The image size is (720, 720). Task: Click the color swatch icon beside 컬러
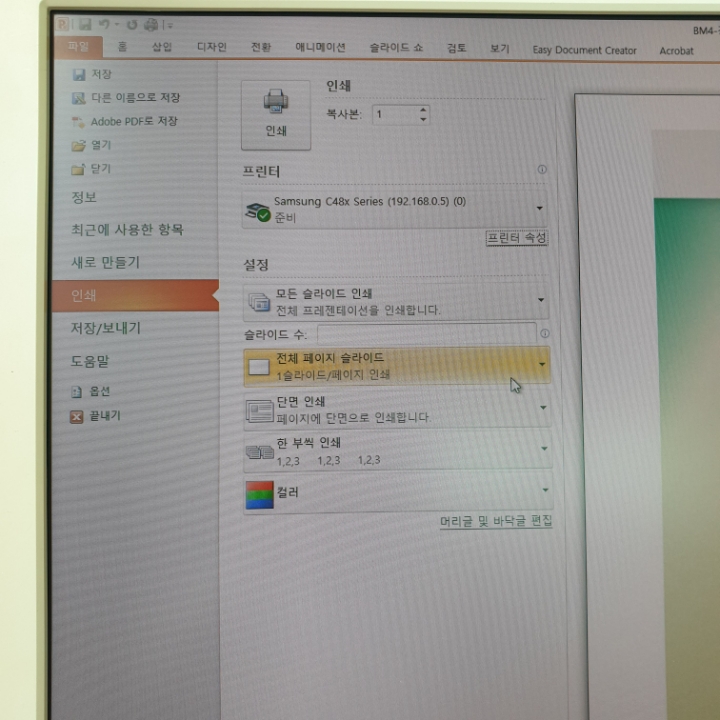[x=259, y=495]
